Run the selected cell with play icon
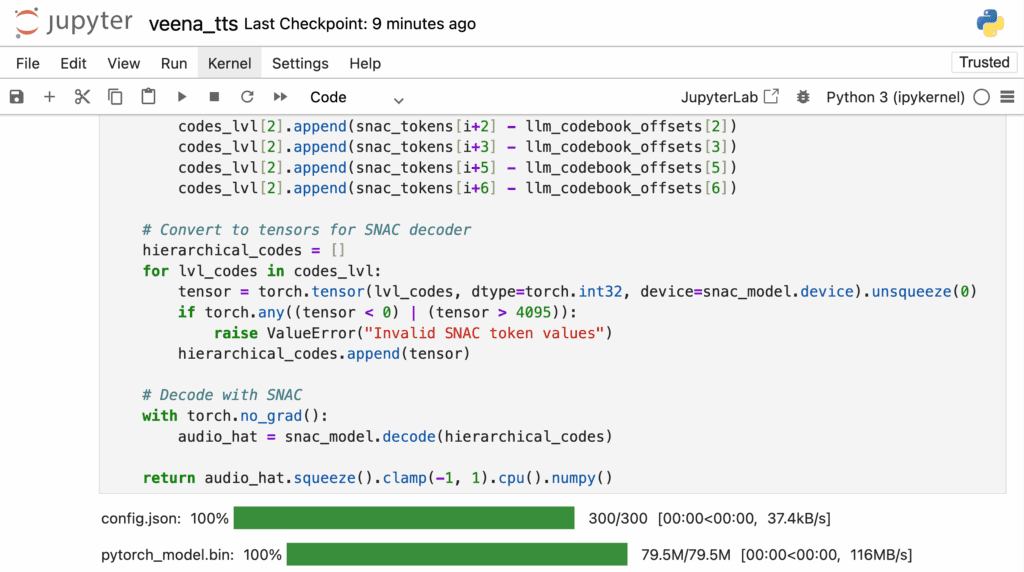This screenshot has width=1024, height=572. pyautogui.click(x=181, y=97)
